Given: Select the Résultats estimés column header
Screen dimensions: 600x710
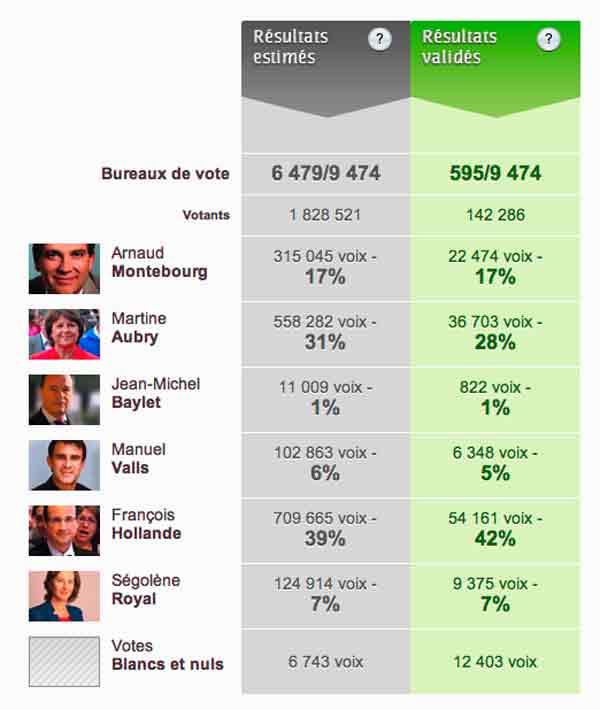Looking at the screenshot, I should [326, 68].
